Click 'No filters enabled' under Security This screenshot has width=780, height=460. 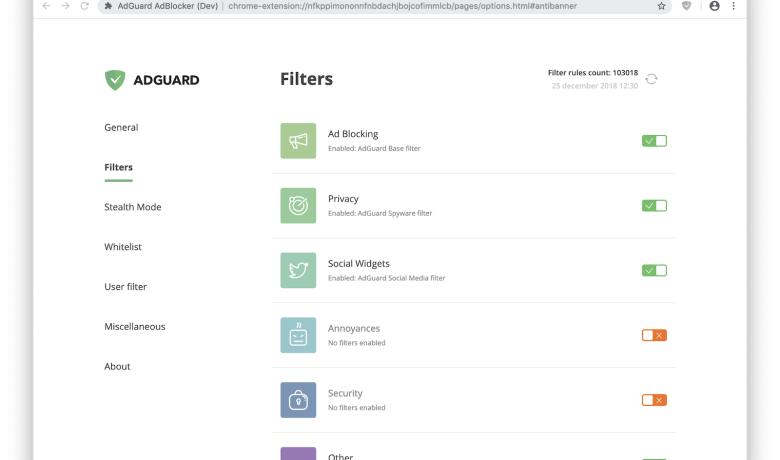[x=357, y=407]
